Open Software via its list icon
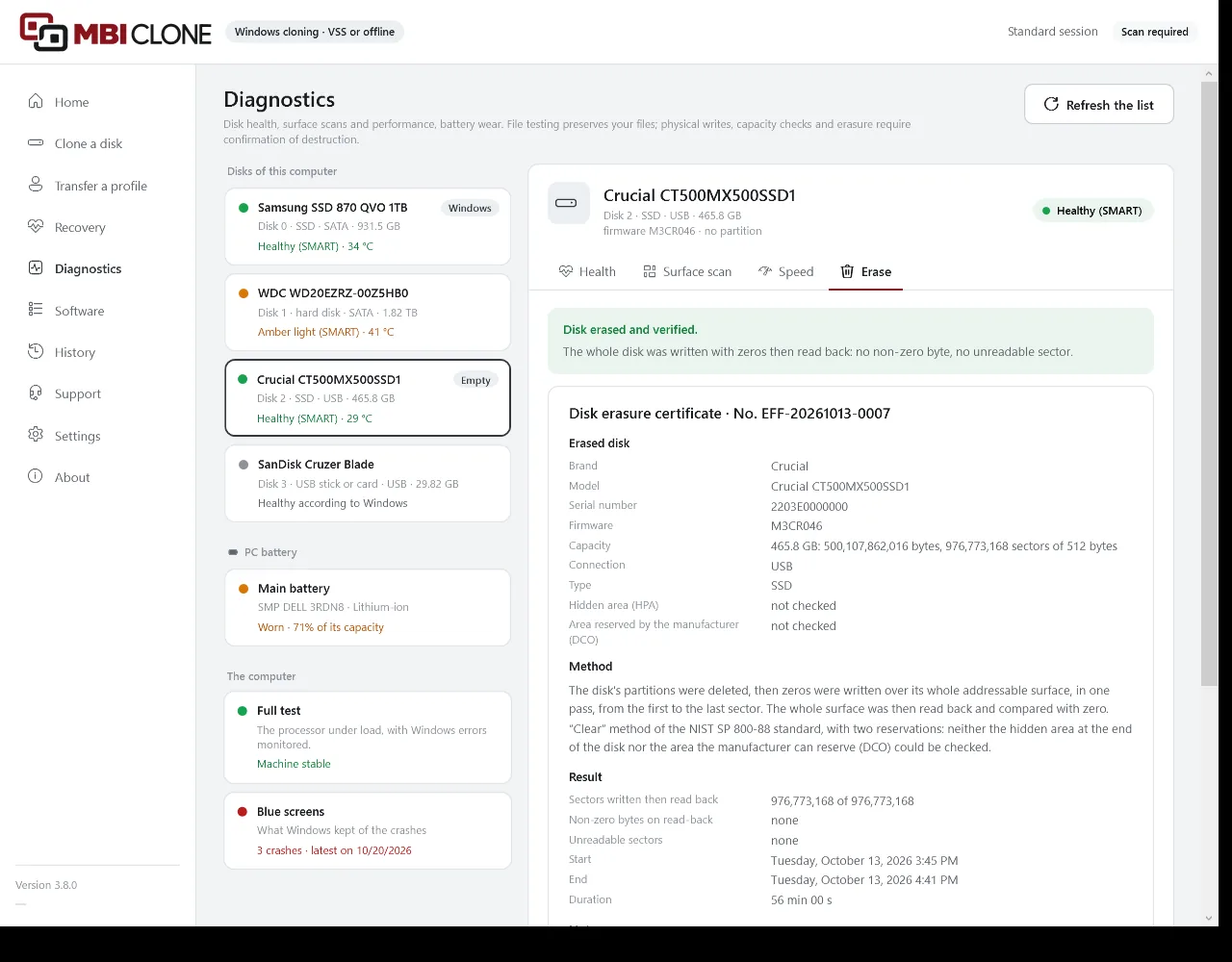Image resolution: width=1232 pixels, height=962 pixels. pyautogui.click(x=36, y=310)
